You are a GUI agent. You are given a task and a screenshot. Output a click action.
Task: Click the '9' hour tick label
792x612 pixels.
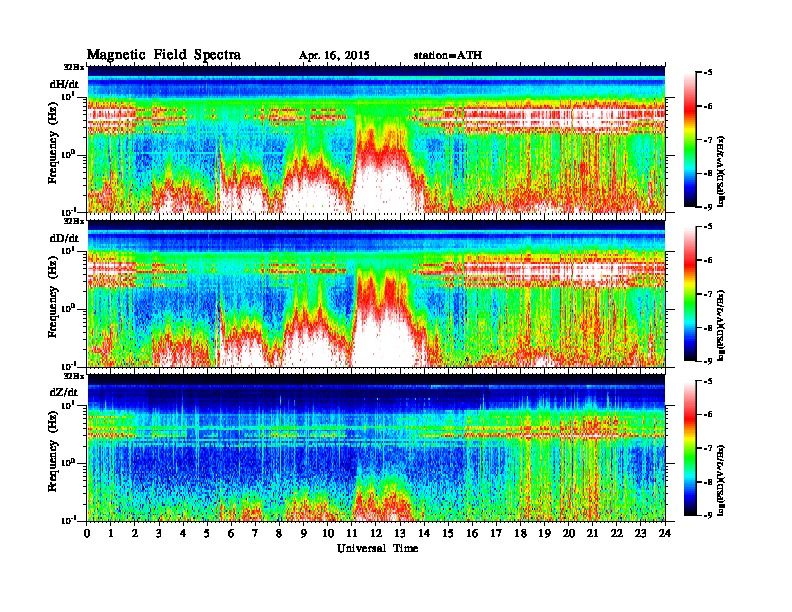point(304,534)
